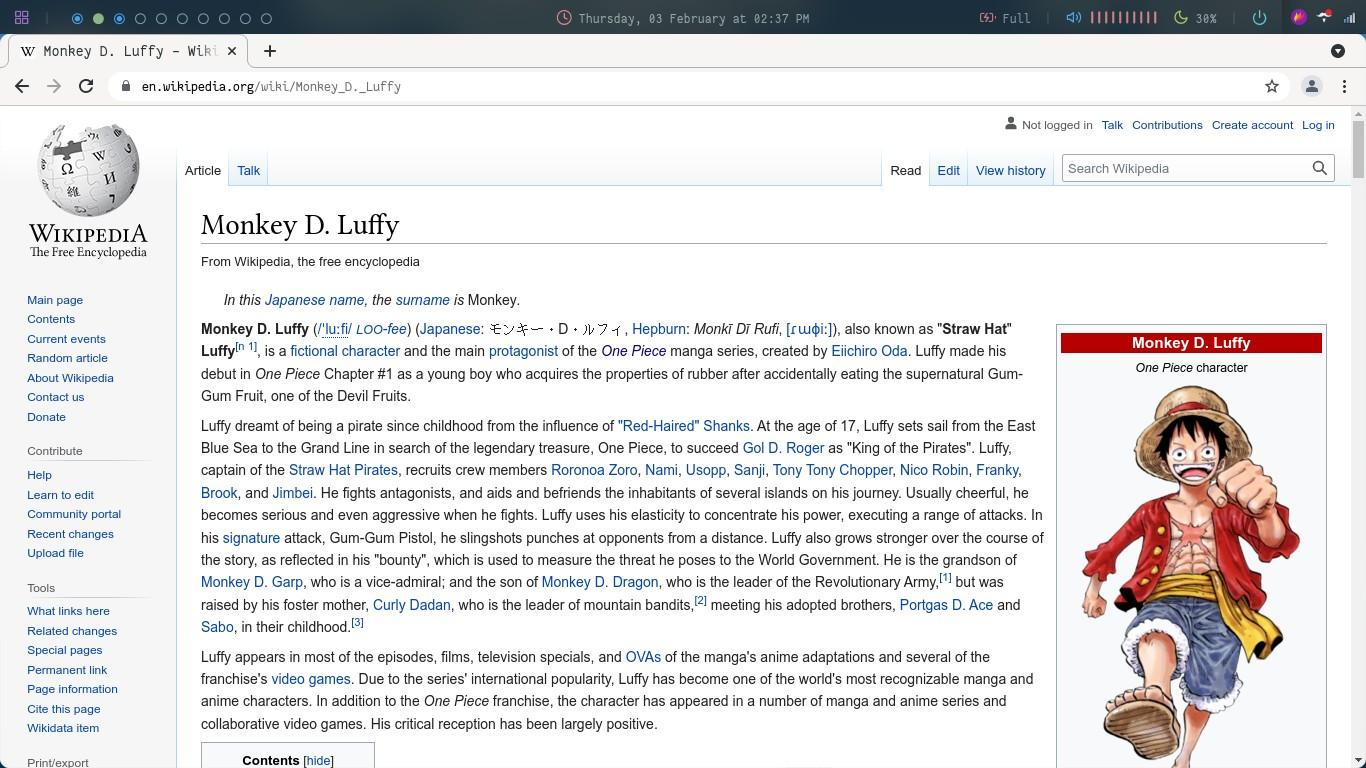The height and width of the screenshot is (768, 1366).
Task: Click the Not logged in user icon
Action: (1011, 124)
